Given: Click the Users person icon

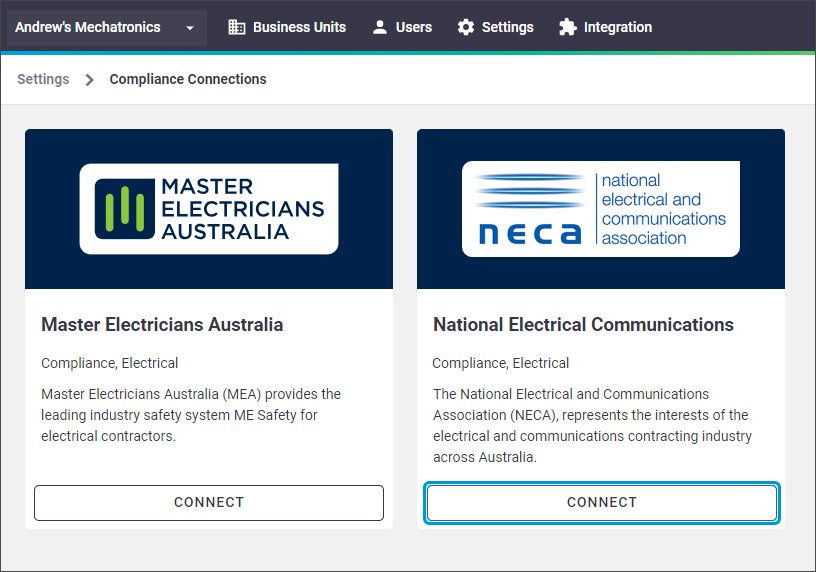Looking at the screenshot, I should pos(380,27).
